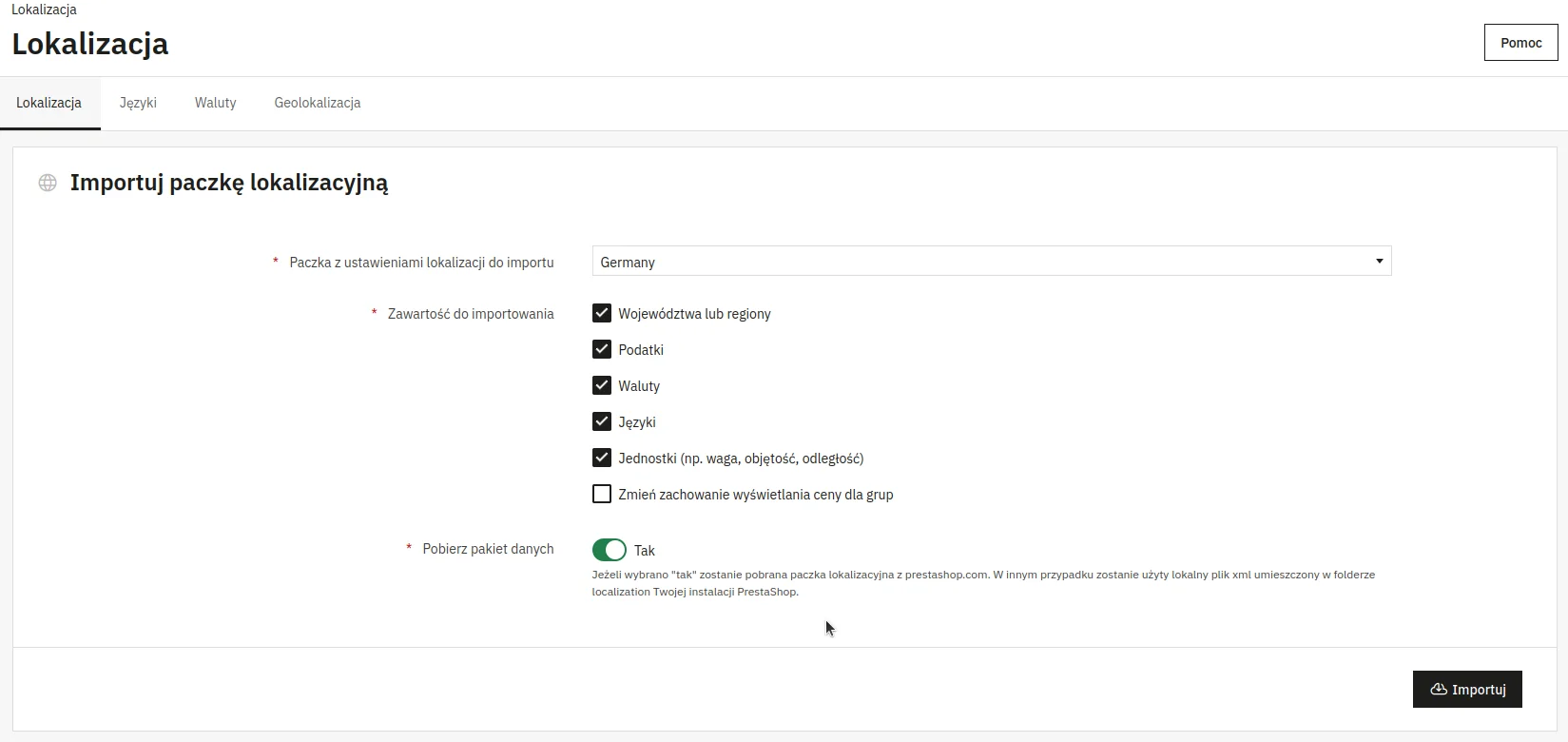Click the Zawartość do importowania label
The image size is (1568, 742).
[471, 314]
